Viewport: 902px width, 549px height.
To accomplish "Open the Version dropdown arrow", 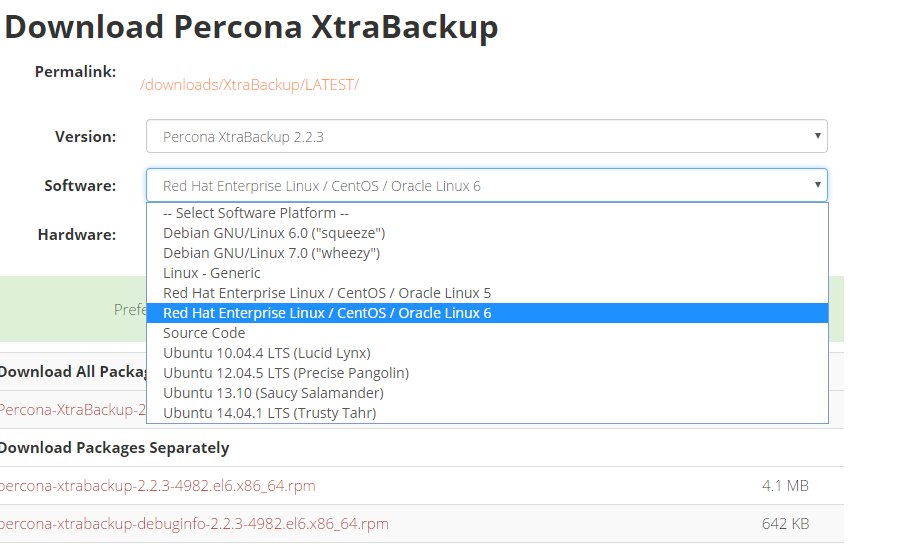I will 817,136.
